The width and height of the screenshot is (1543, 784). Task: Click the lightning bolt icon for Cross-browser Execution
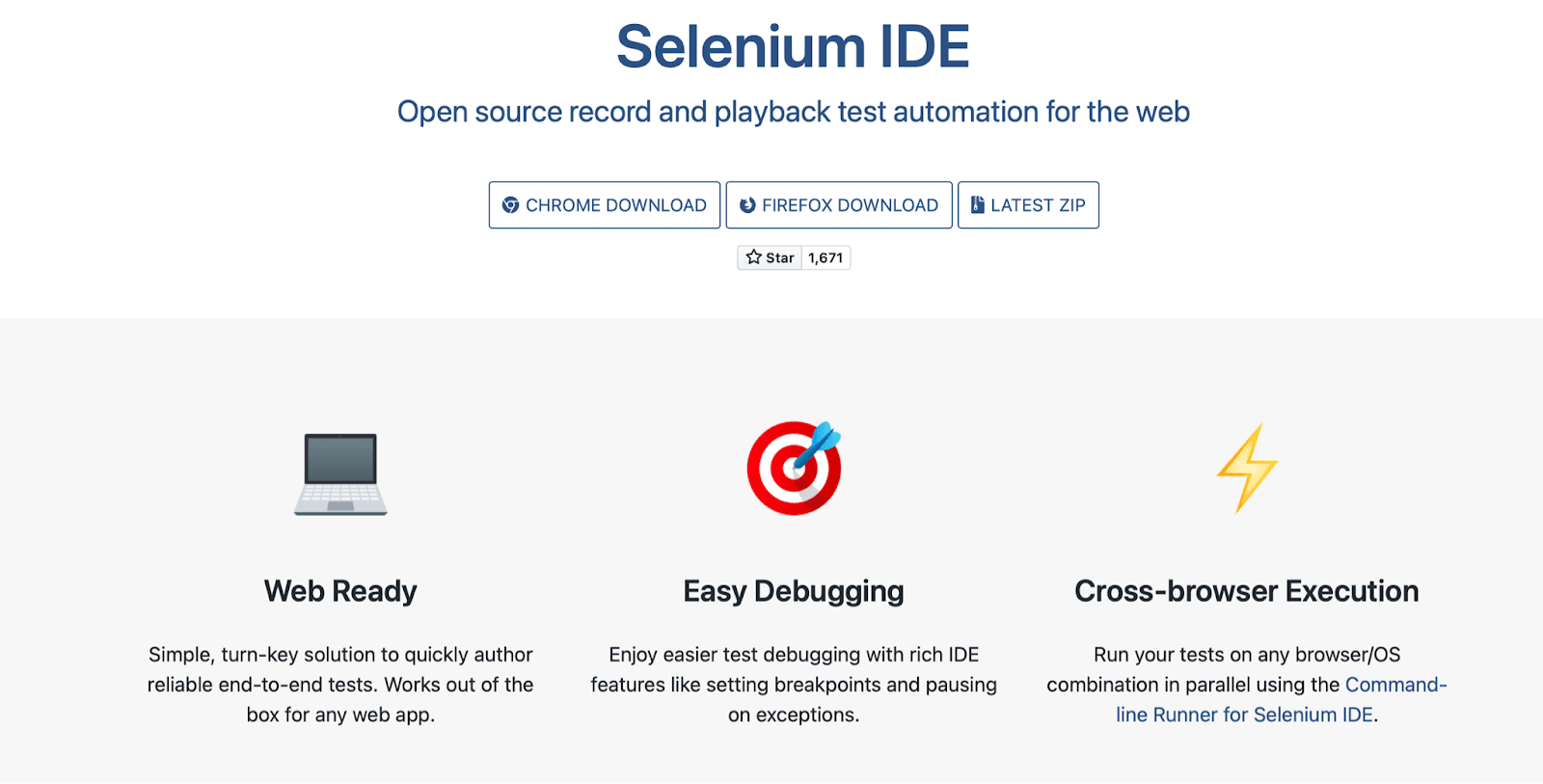[x=1245, y=468]
